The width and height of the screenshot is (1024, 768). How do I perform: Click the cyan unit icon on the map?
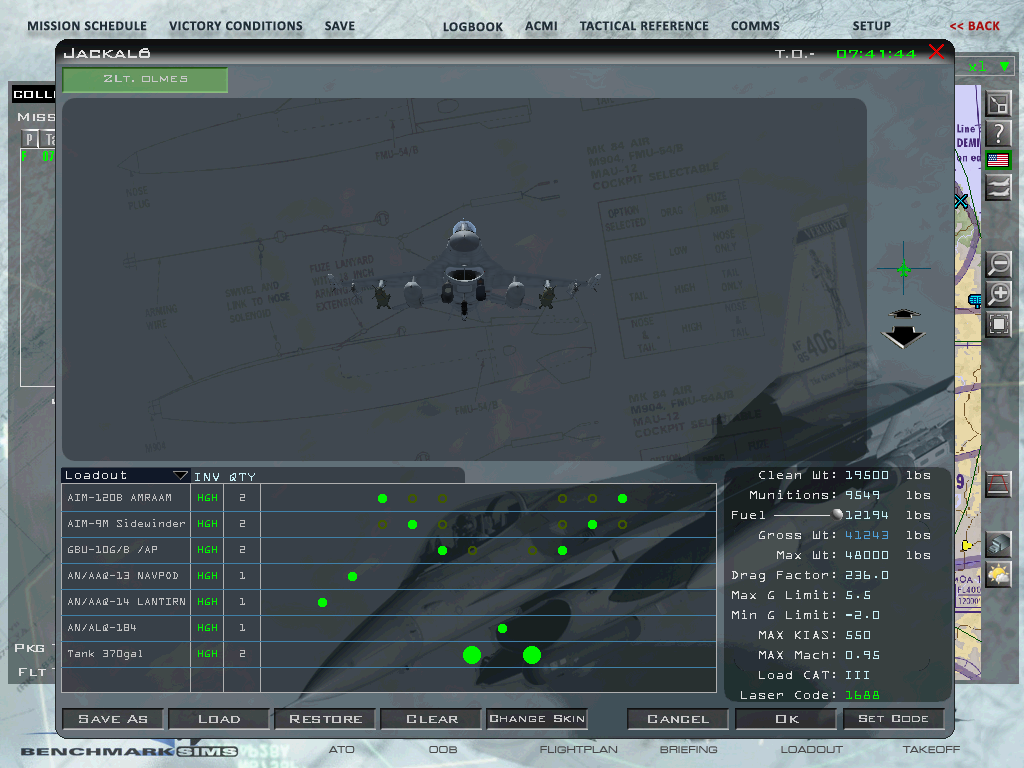pyautogui.click(x=974, y=300)
